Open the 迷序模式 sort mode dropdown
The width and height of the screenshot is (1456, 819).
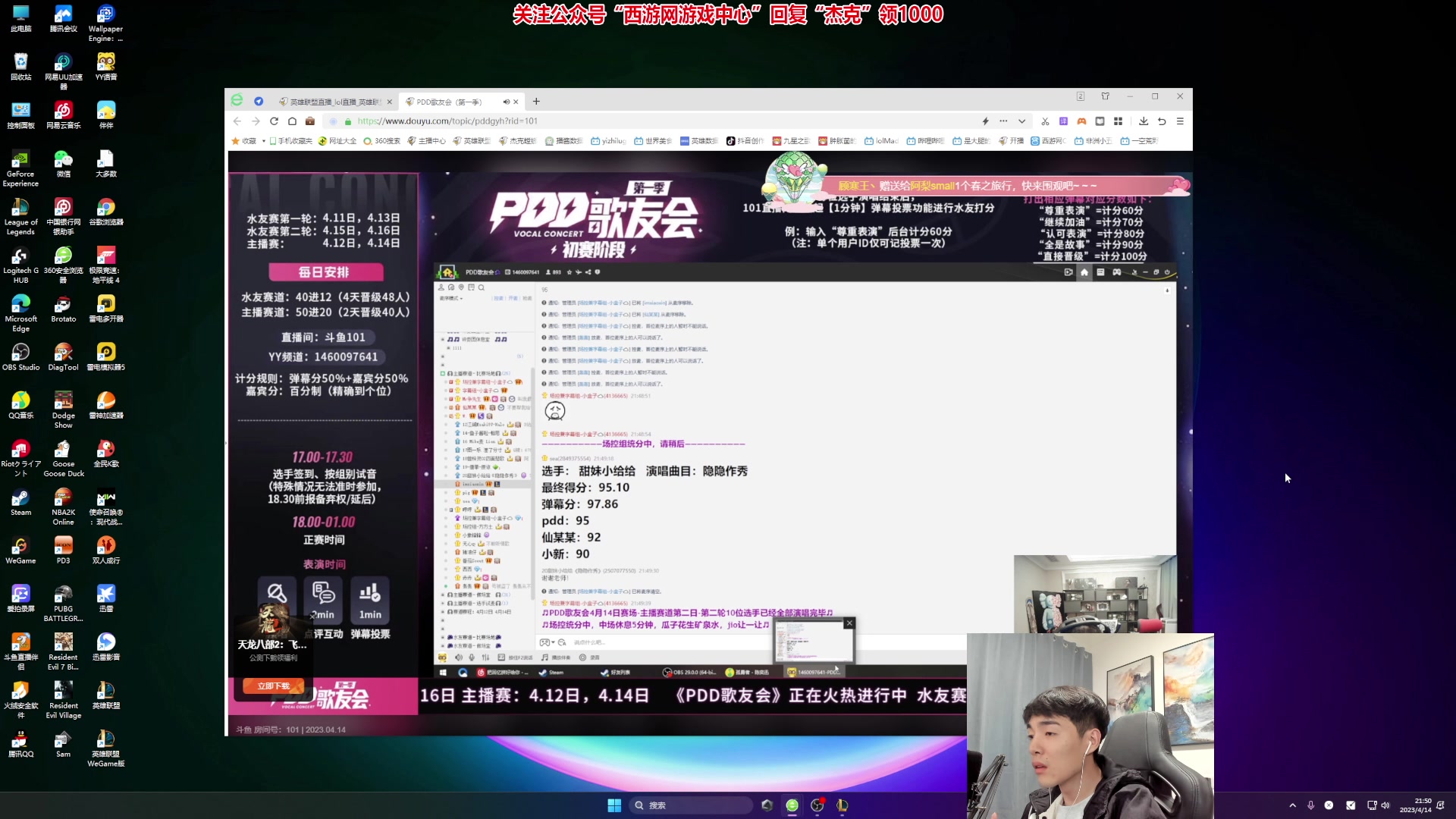450,299
